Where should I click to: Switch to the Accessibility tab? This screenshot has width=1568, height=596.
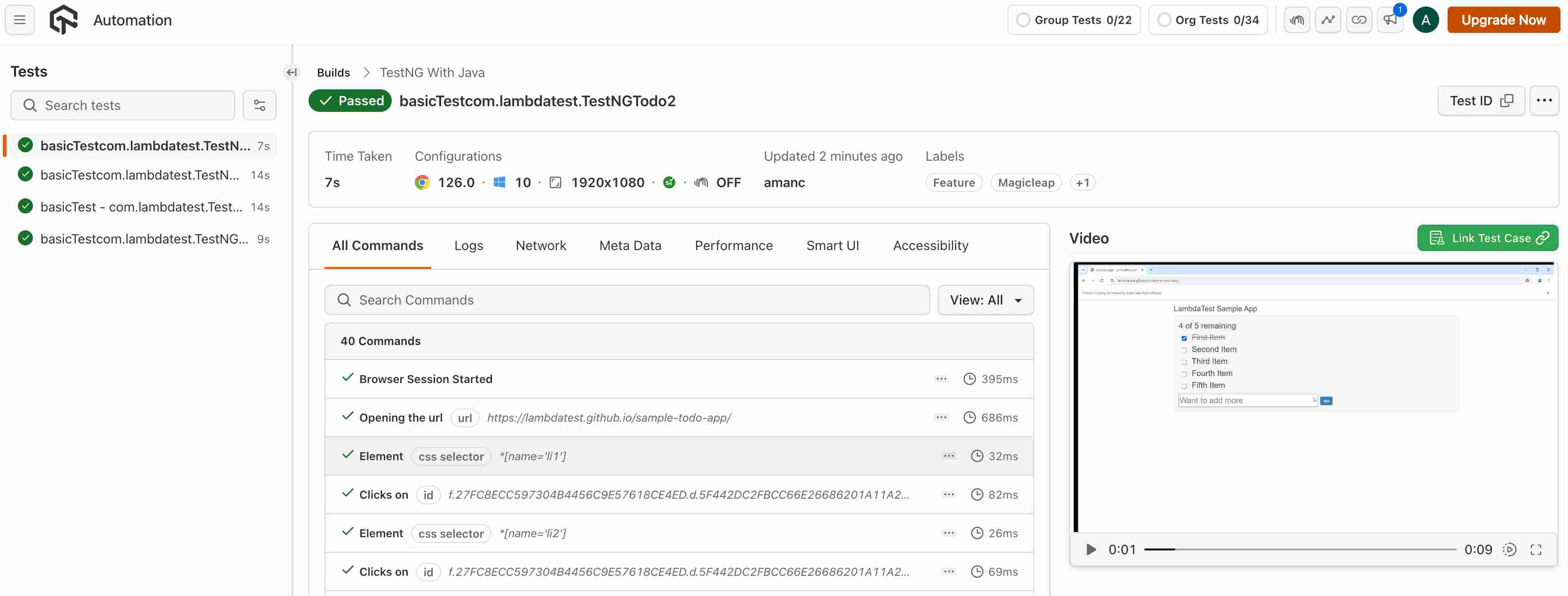tap(930, 246)
